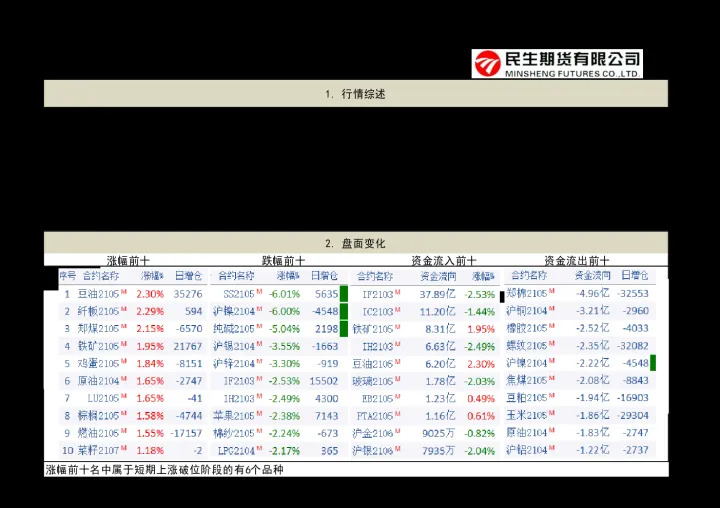Viewport: 720px width, 508px height.
Task: Click the '跌幅前十' table title
Action: pos(283,261)
